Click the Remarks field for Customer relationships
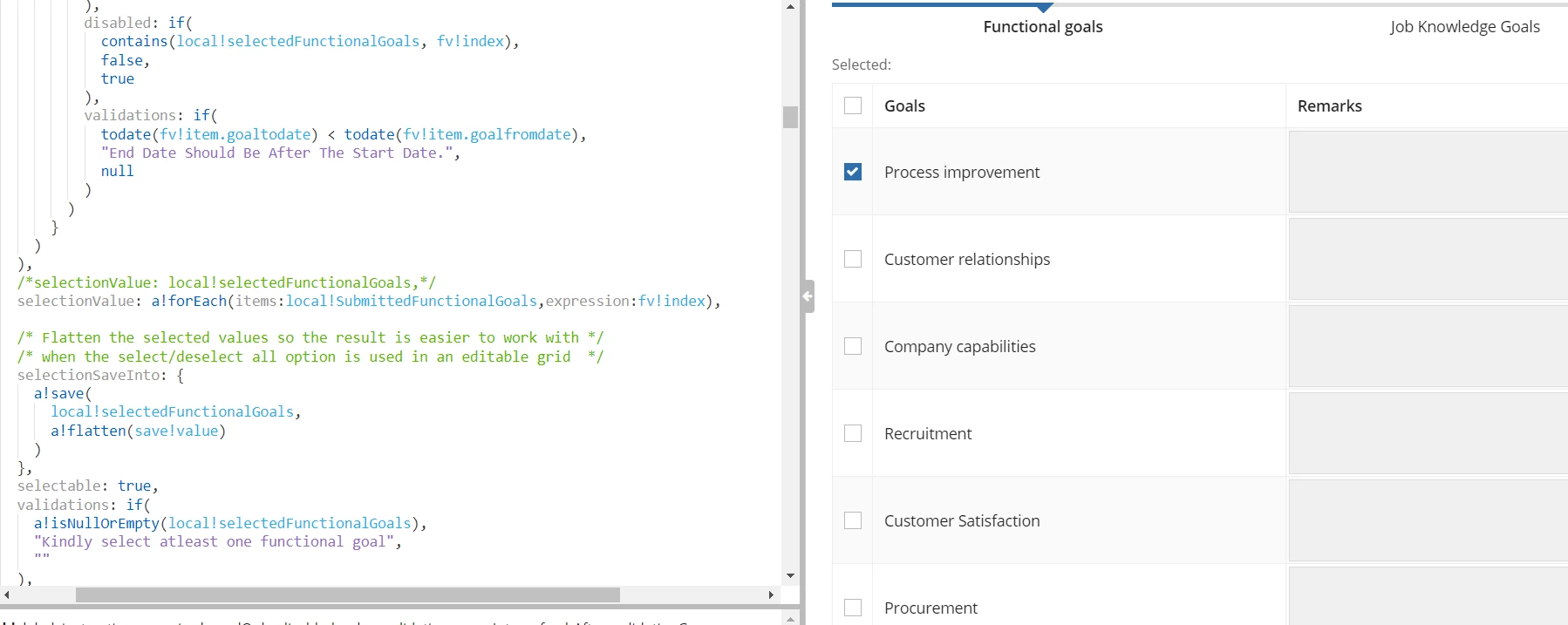1568x625 pixels. (1428, 259)
